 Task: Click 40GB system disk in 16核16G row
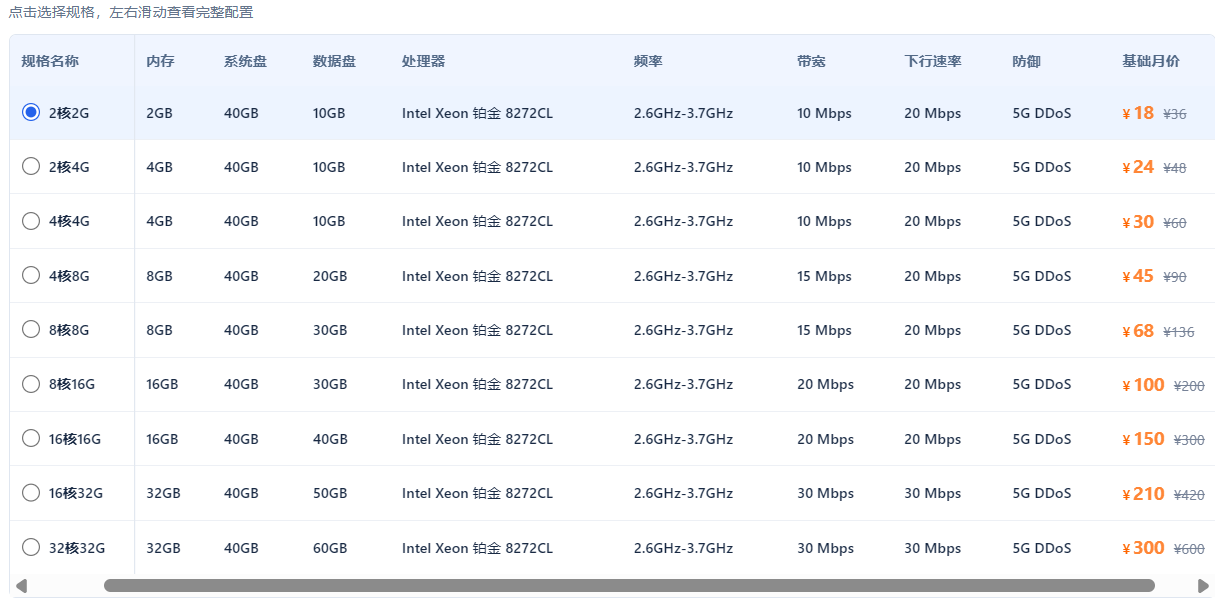pos(241,439)
